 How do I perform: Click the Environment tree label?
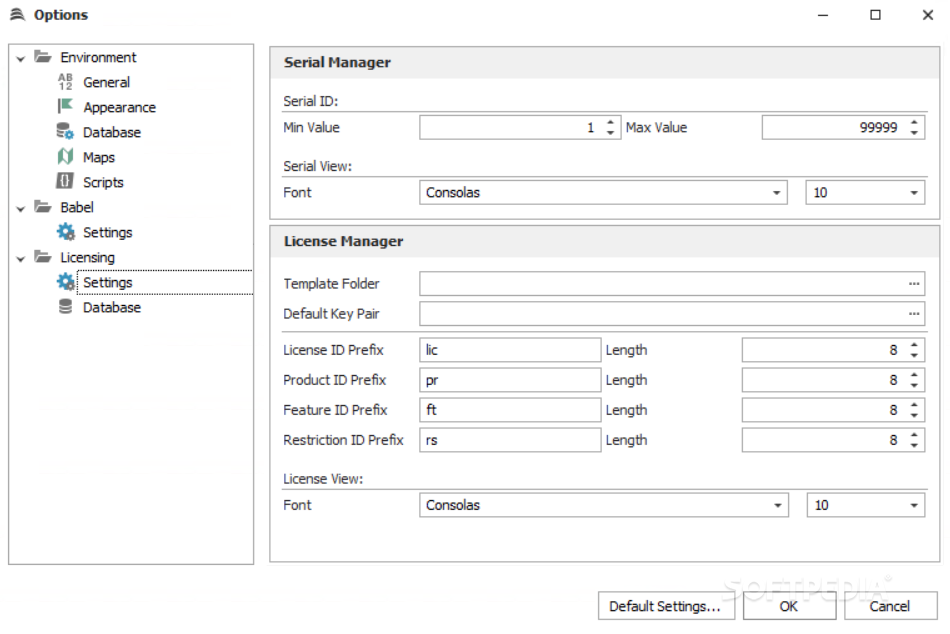tap(98, 58)
